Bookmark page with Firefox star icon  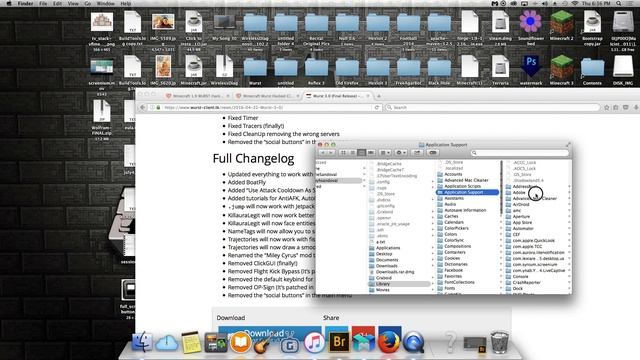(x=607, y=107)
